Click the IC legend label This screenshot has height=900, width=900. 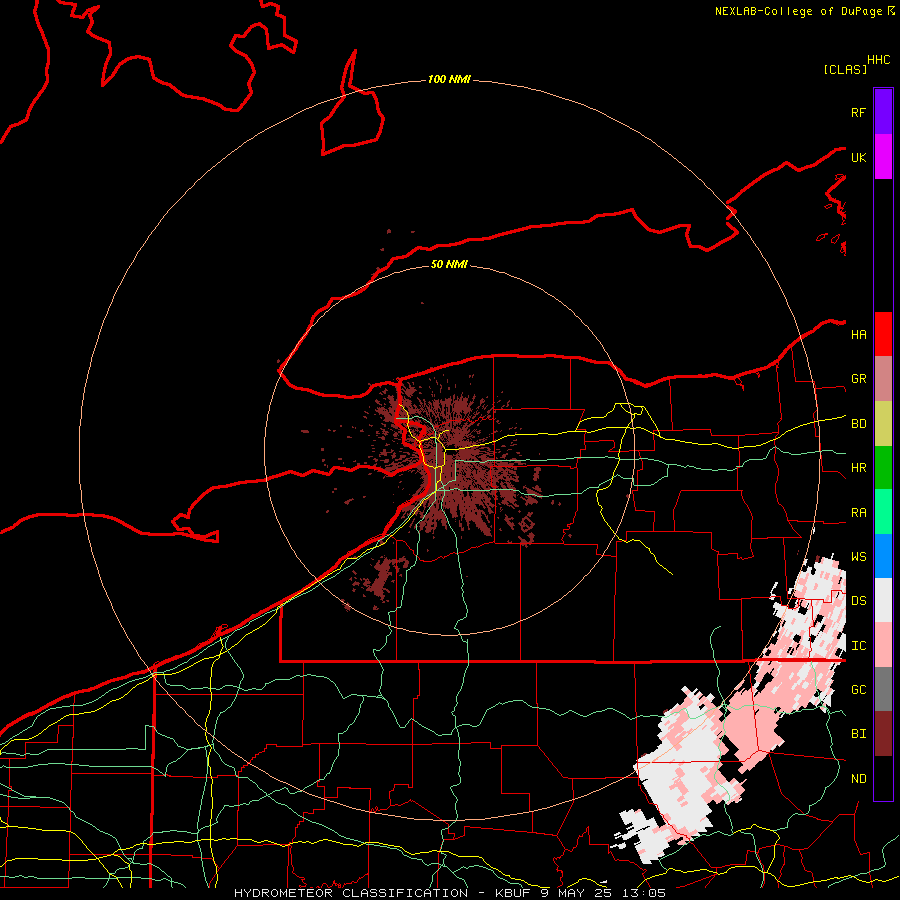click(x=858, y=646)
